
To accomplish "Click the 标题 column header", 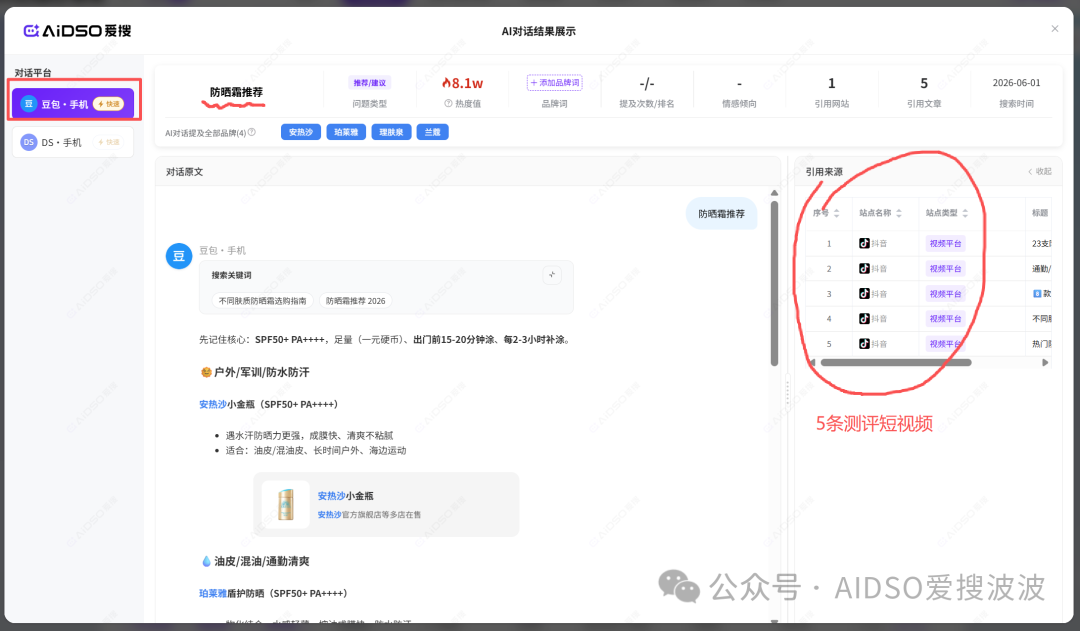I will coord(1040,213).
